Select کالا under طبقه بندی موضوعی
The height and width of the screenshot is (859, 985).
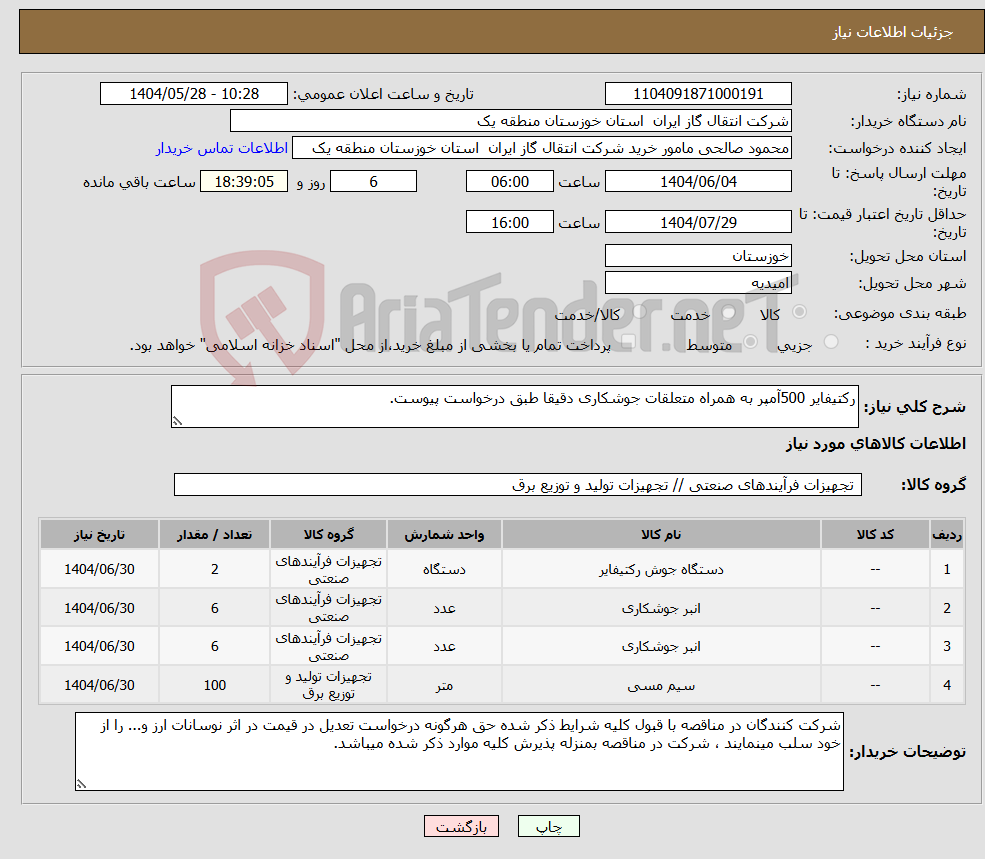pyautogui.click(x=800, y=311)
